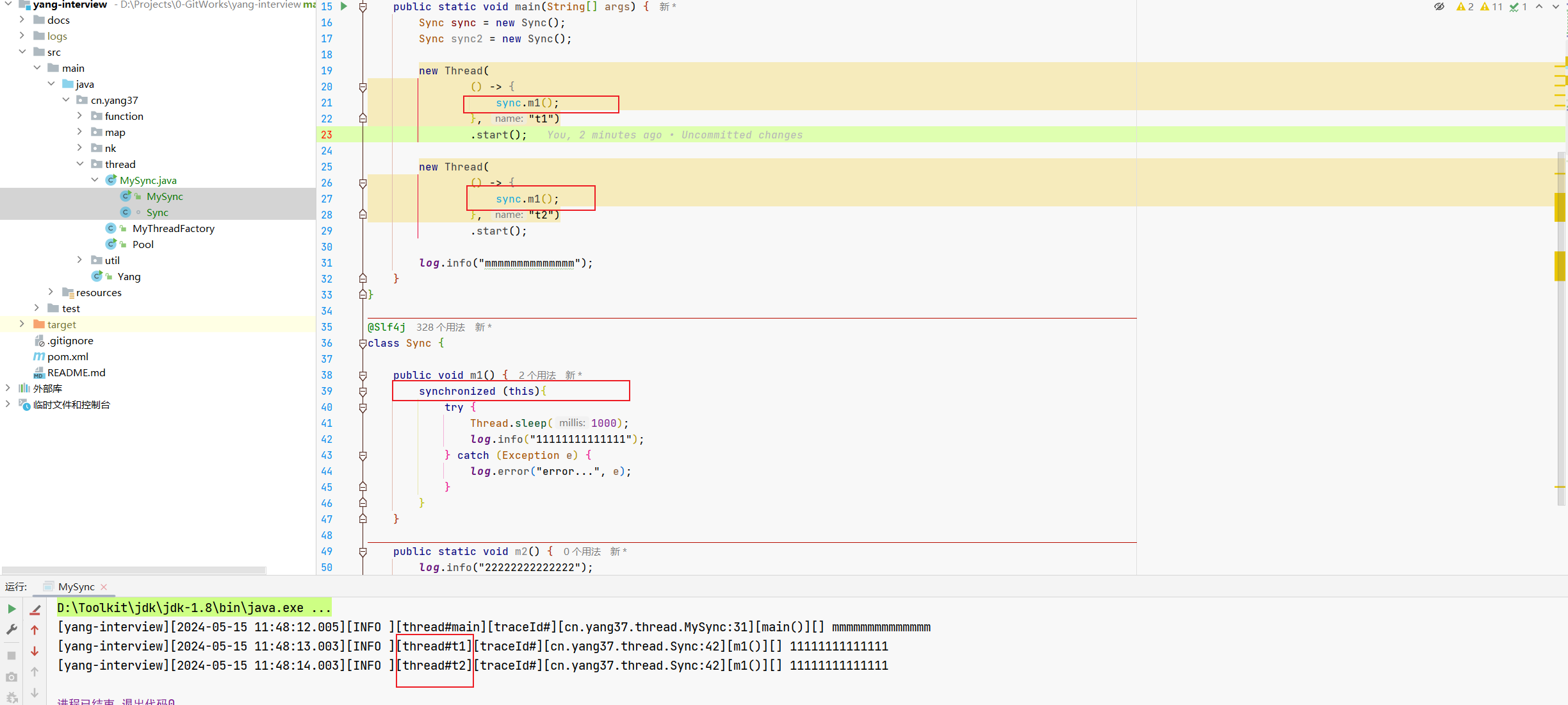1568x705 pixels.
Task: Collapse the cn.yang37 package
Action: [x=66, y=100]
